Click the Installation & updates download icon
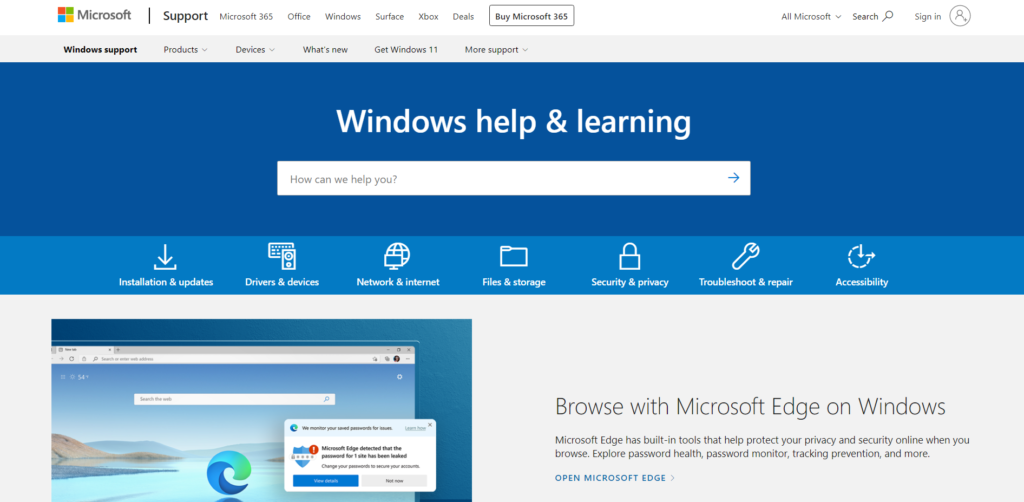 click(165, 256)
